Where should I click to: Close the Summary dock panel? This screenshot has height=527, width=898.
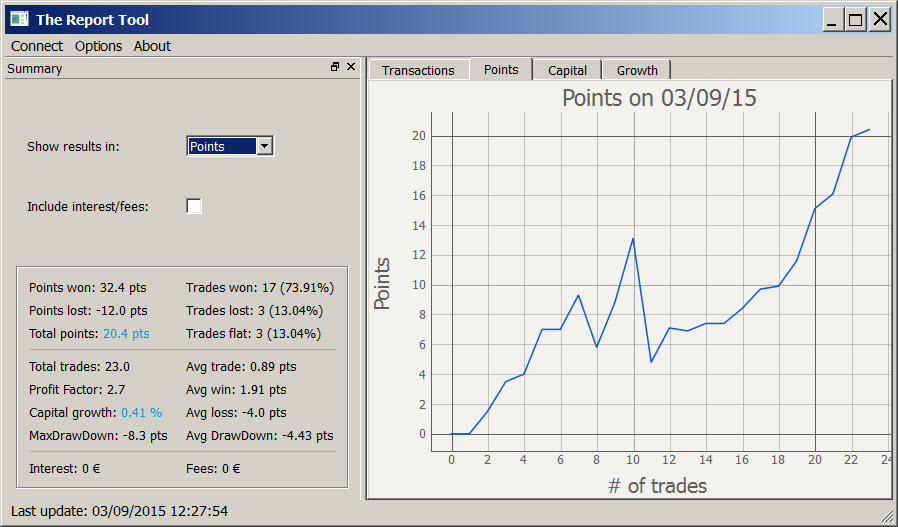tap(351, 67)
